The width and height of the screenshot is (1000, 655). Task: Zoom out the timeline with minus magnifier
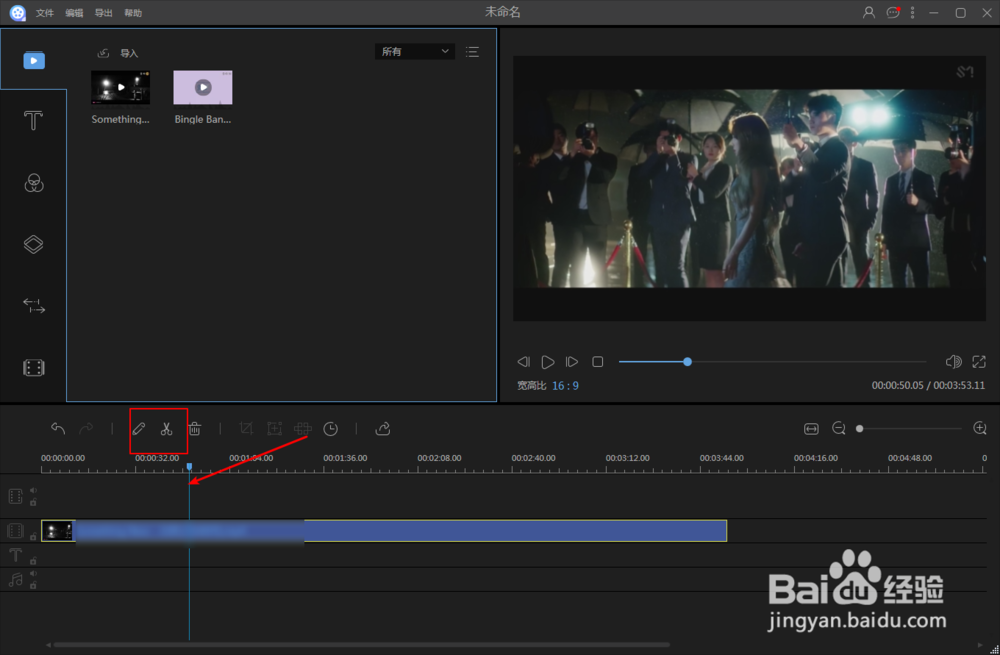point(839,429)
